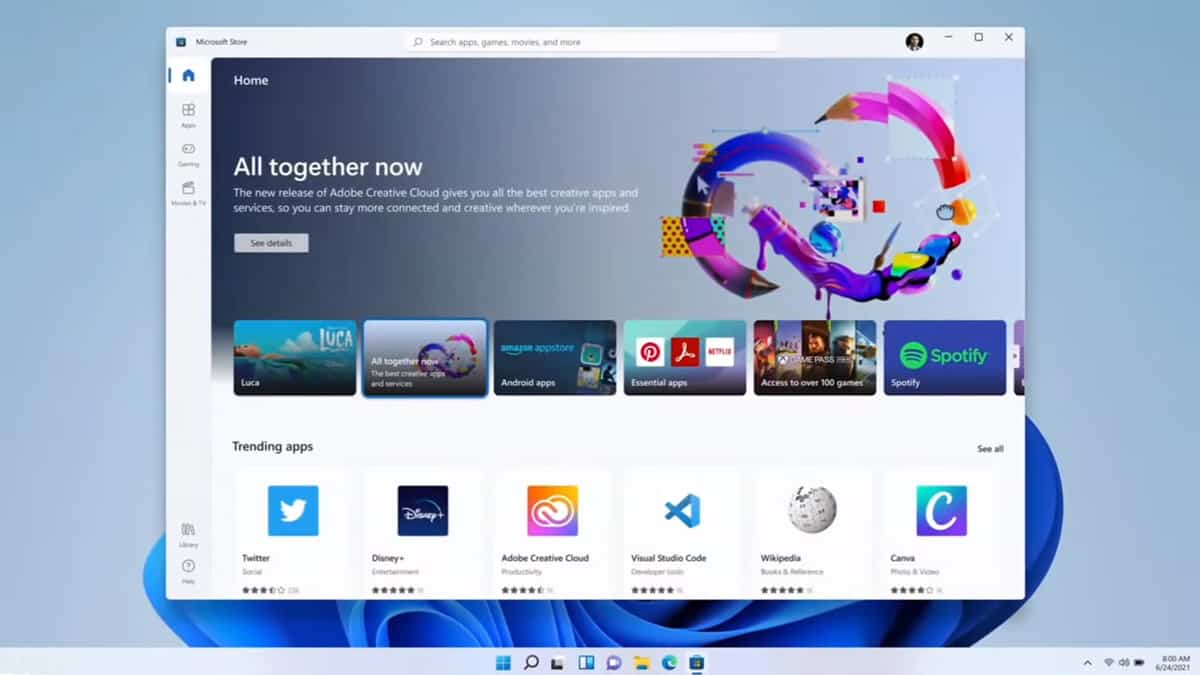The image size is (1200, 675).
Task: Open the Spotify featured card
Action: (x=945, y=358)
